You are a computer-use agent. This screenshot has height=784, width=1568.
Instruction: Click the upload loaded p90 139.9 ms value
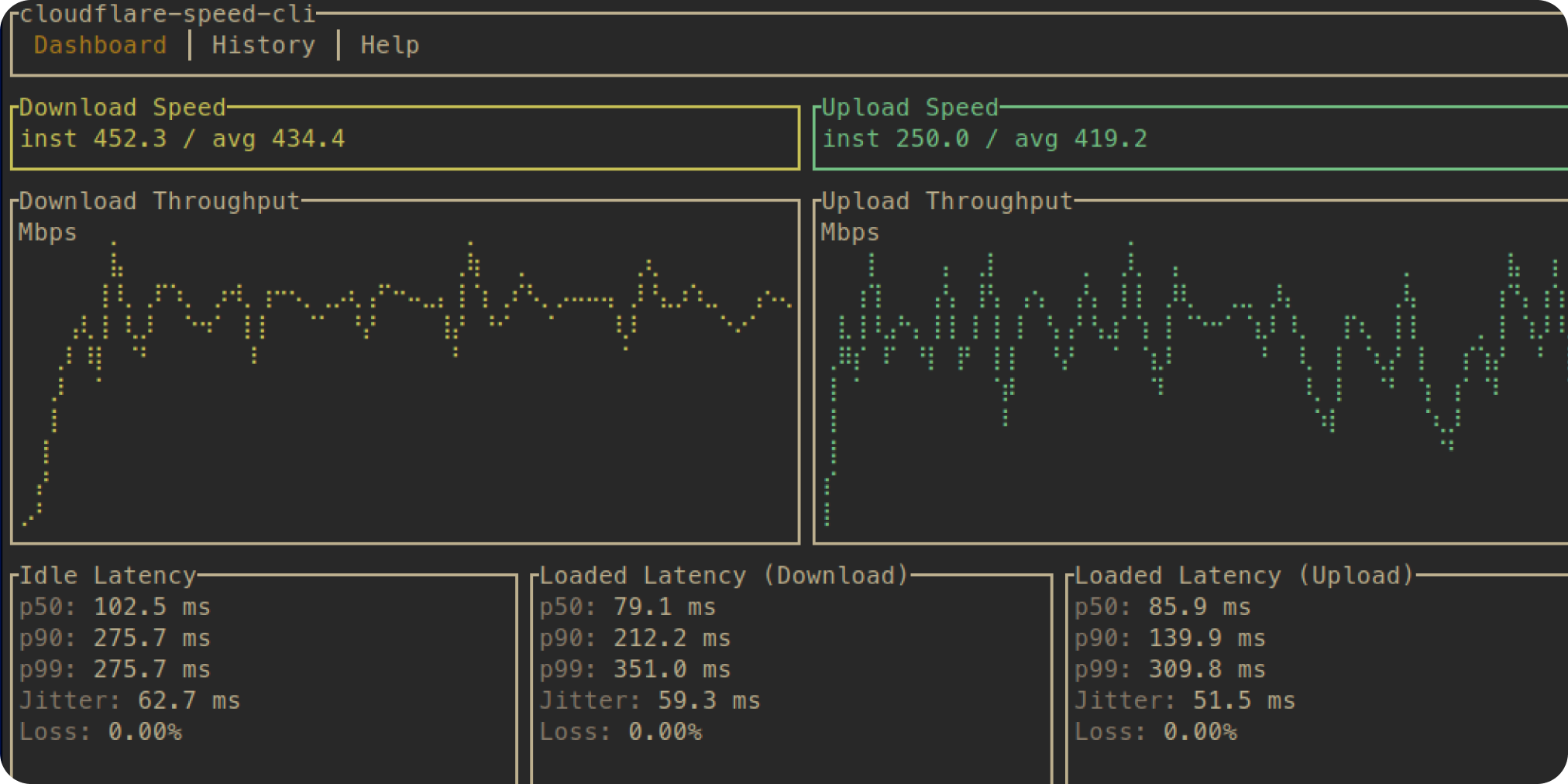click(1207, 638)
